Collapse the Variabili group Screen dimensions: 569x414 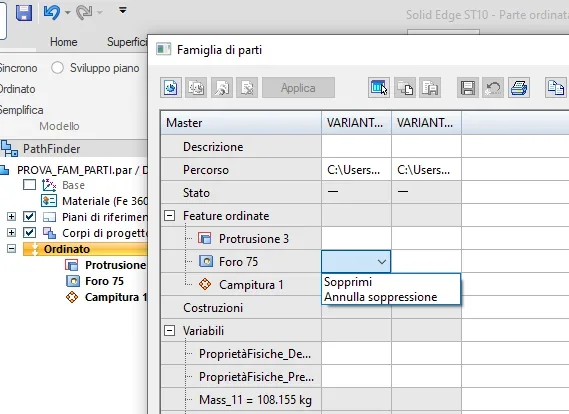(x=169, y=331)
